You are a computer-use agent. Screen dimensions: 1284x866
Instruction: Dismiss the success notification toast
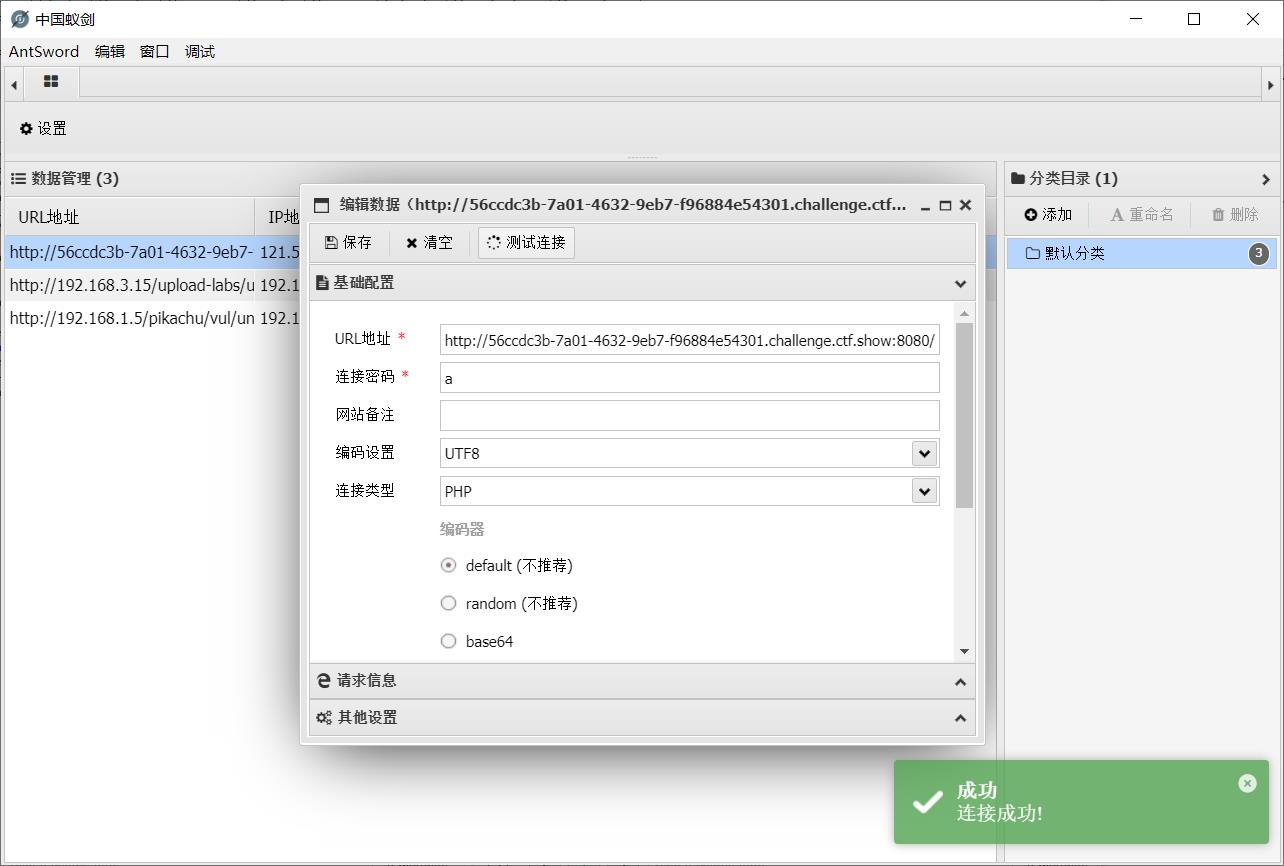click(1247, 783)
